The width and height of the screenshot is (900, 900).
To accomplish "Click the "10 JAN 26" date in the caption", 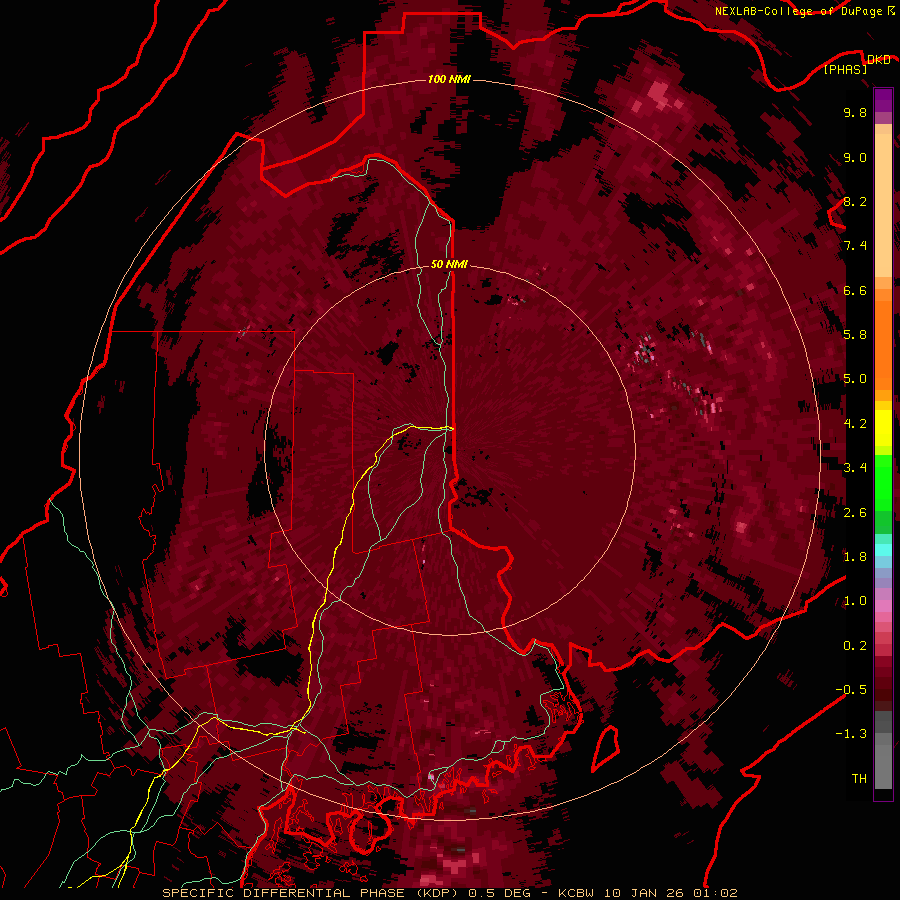I will tap(644, 893).
